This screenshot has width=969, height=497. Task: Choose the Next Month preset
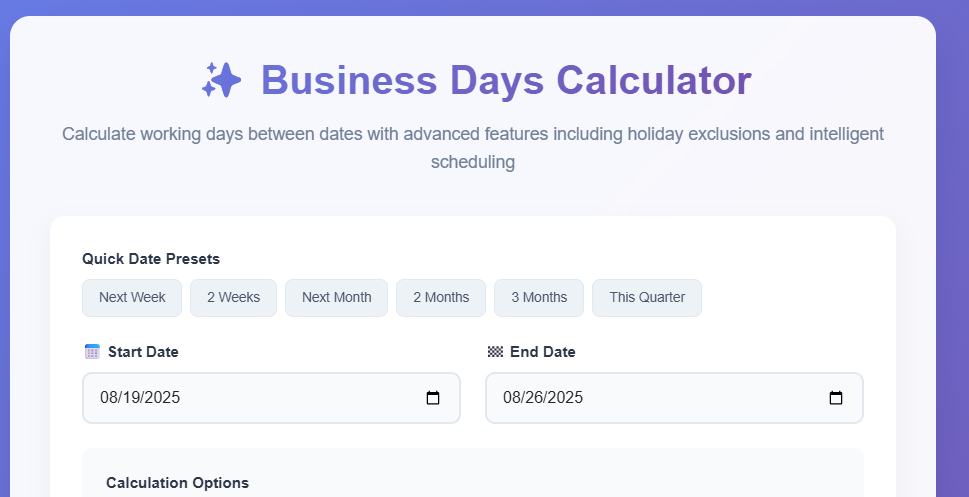click(x=336, y=298)
